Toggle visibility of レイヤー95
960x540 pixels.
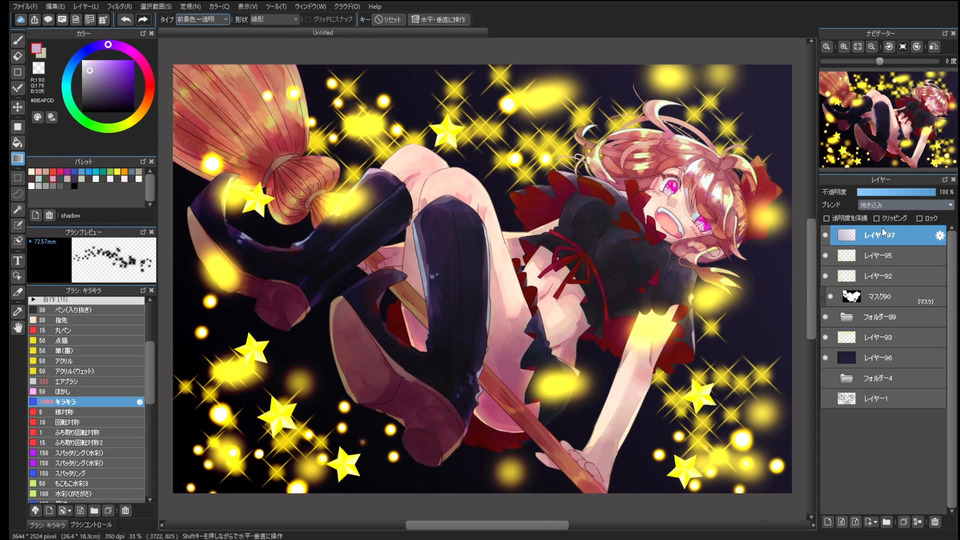[x=825, y=255]
